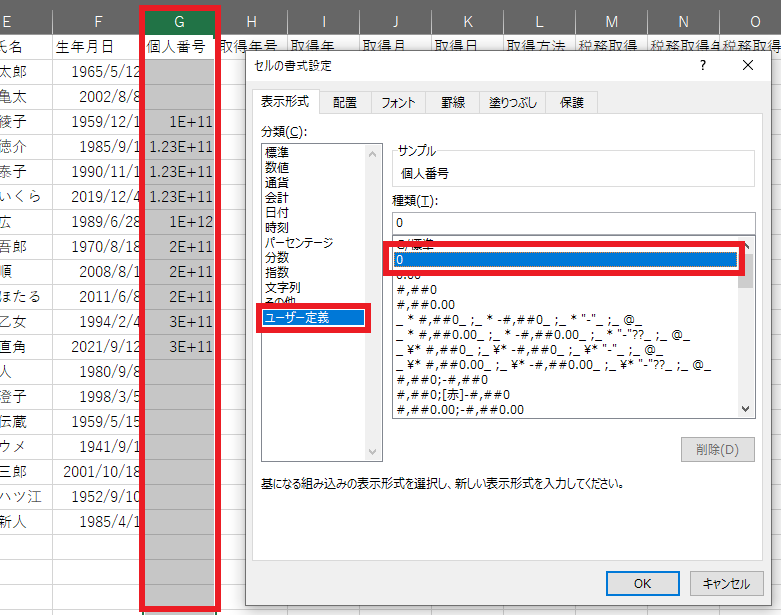Select the 塗りつぶし tab
The height and width of the screenshot is (615, 781).
[513, 102]
